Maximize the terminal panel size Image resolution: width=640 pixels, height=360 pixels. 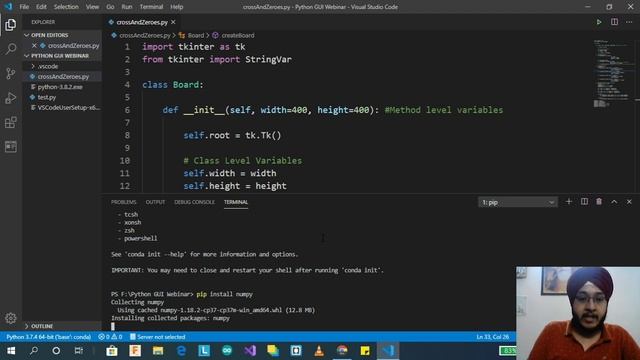[x=614, y=202]
